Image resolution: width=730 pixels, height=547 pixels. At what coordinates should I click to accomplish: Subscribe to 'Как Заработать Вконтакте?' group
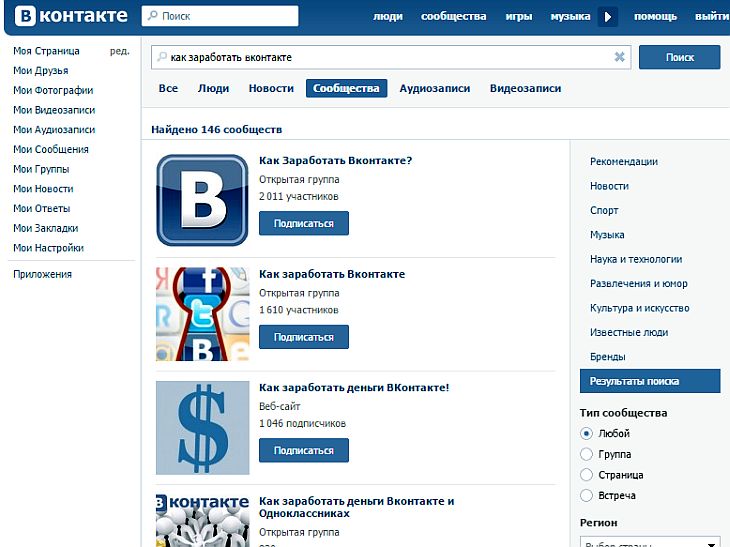click(304, 223)
